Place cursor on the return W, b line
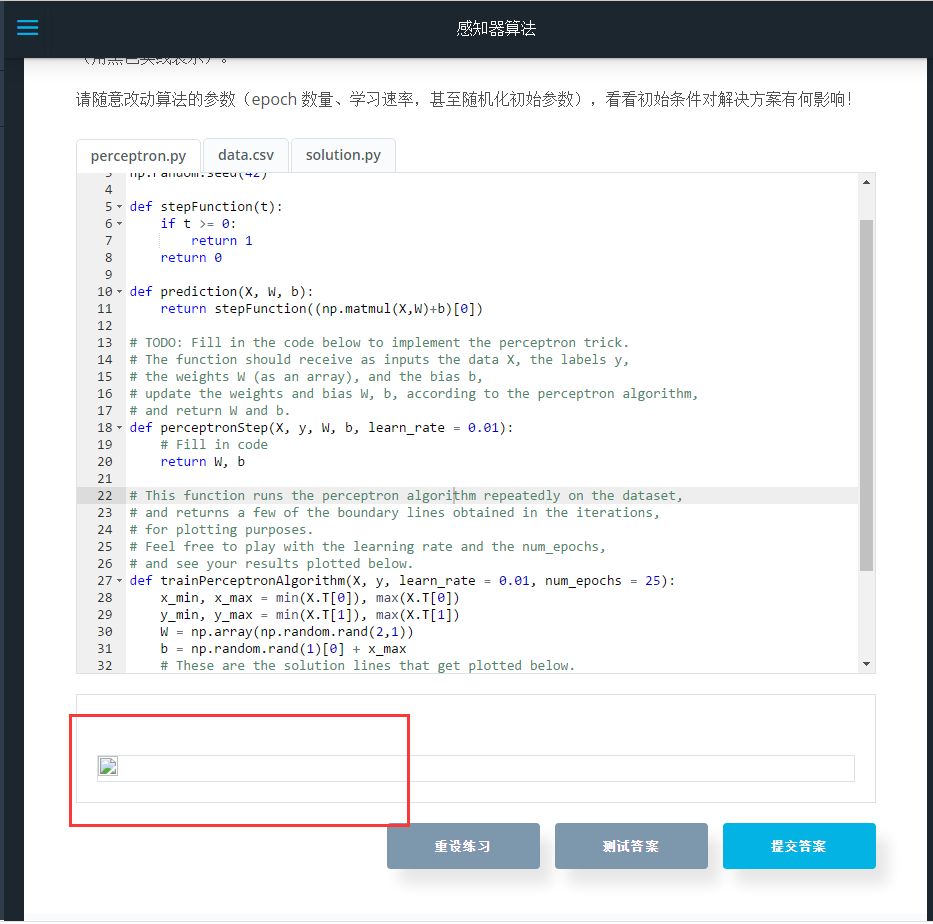933x924 pixels. pos(200,461)
